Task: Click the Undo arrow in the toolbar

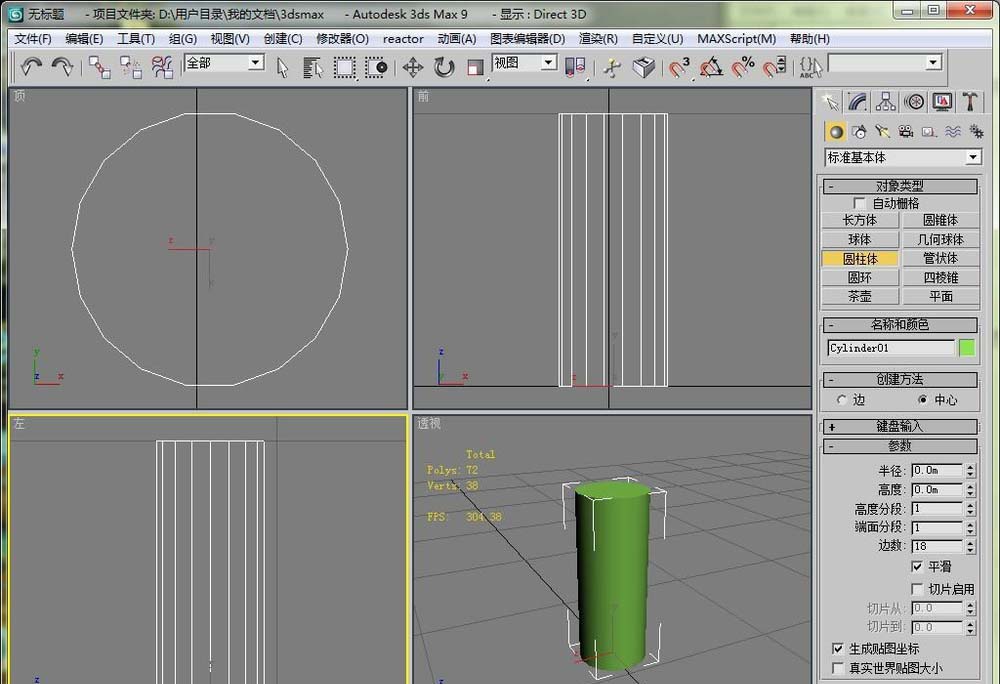Action: click(32, 67)
